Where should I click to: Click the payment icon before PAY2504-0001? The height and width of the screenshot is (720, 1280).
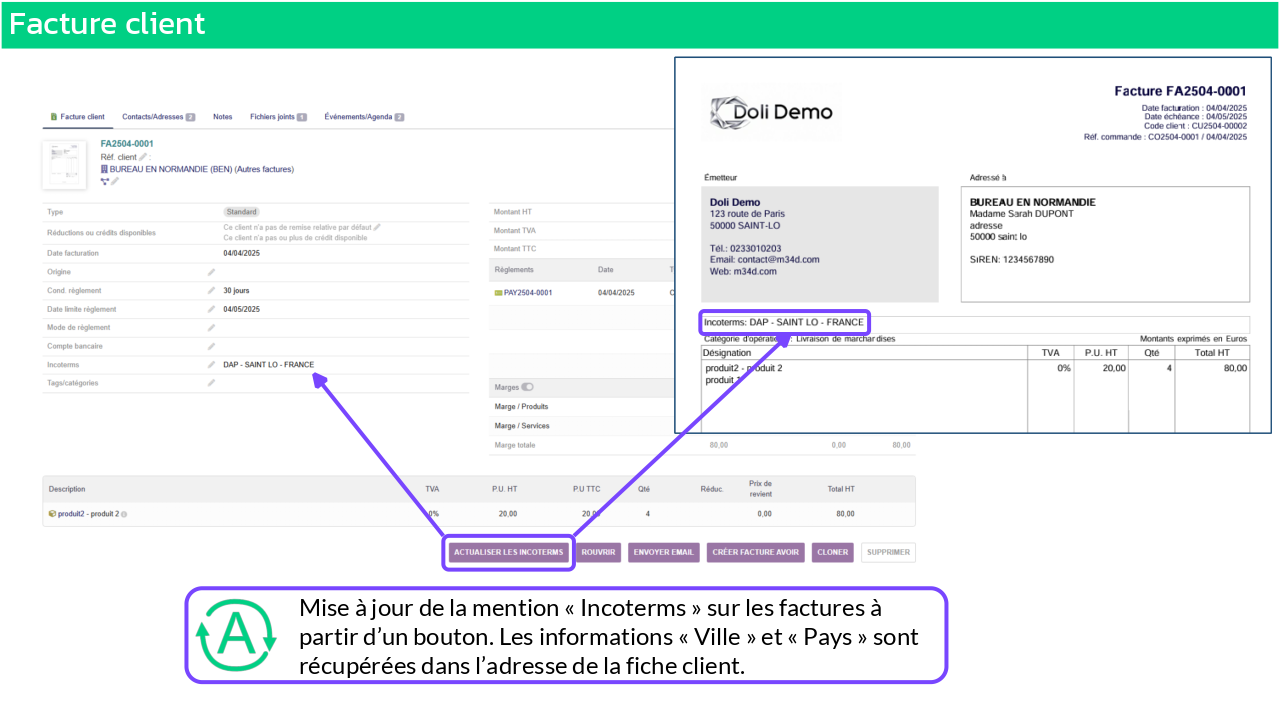[498, 293]
